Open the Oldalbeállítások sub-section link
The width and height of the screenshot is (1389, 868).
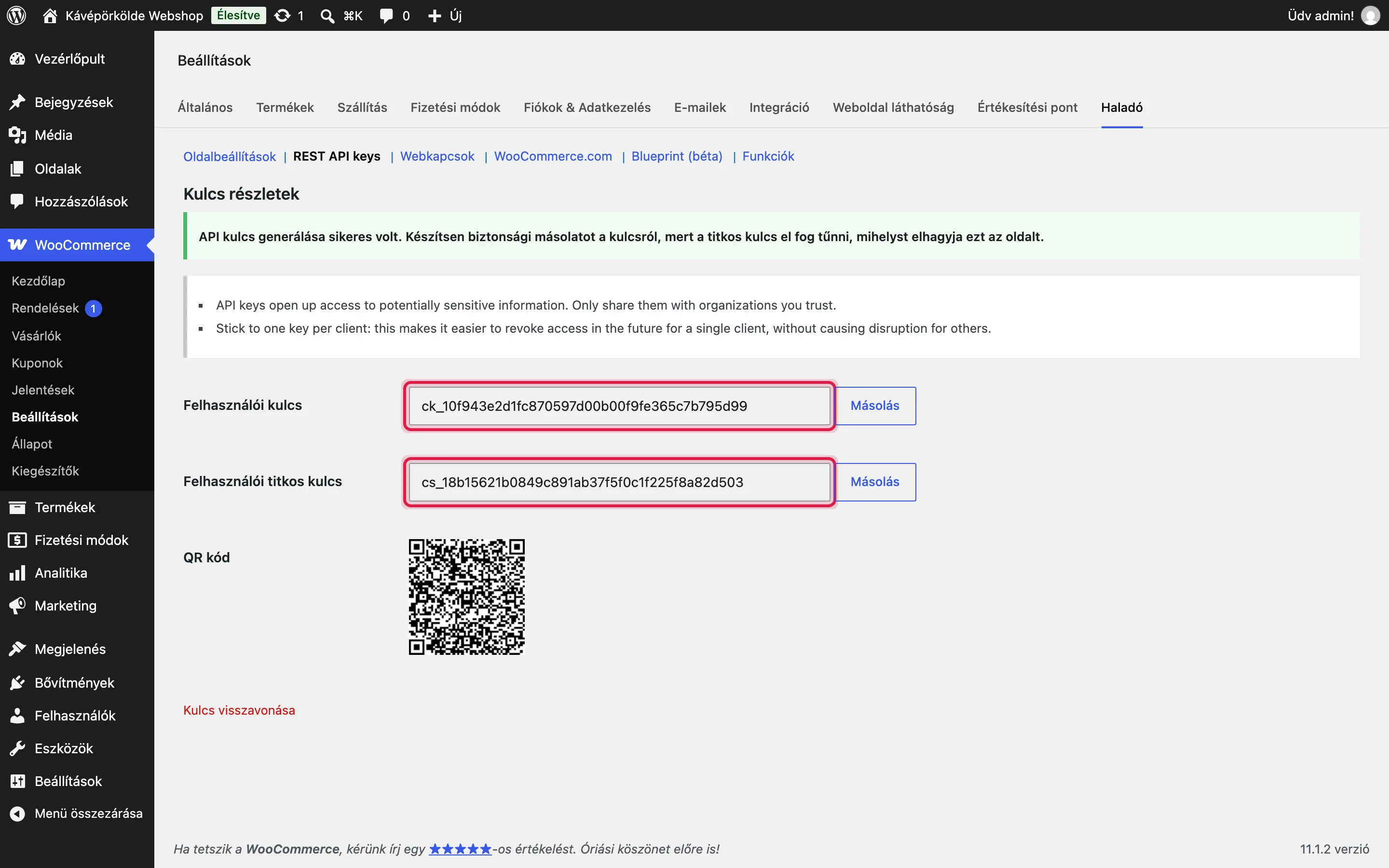(x=230, y=156)
